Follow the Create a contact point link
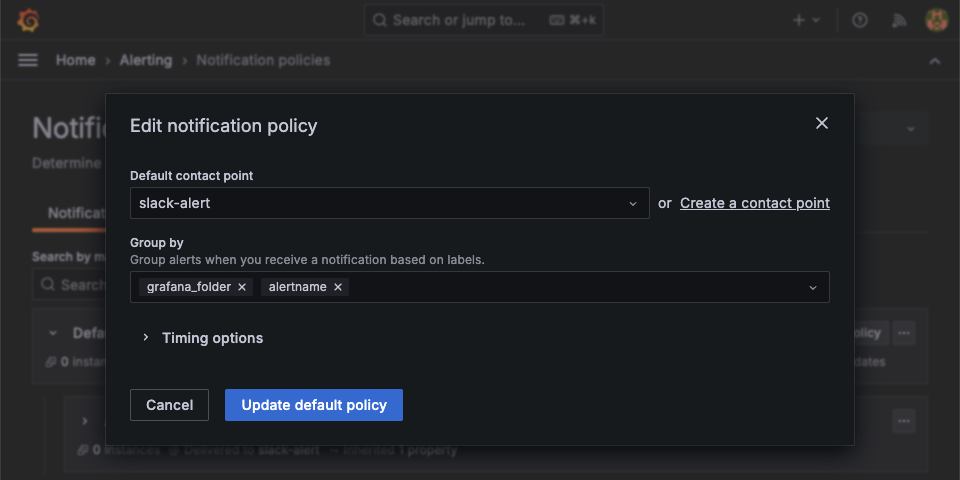Viewport: 960px width, 480px height. pos(755,203)
